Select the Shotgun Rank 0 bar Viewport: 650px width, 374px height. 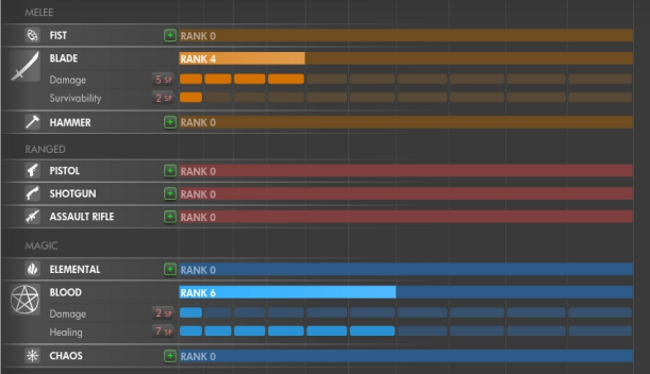pos(406,194)
